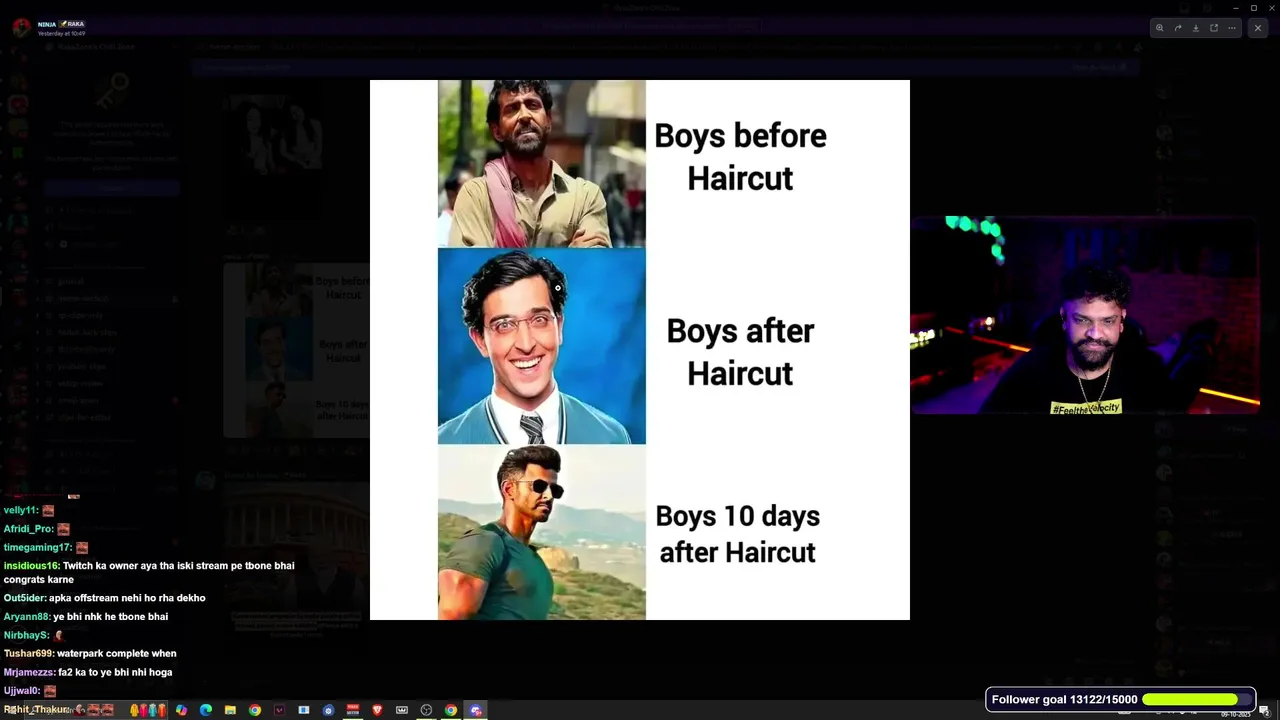Open the Chrome icon next to Discord
This screenshot has height=720, width=1280.
451,710
